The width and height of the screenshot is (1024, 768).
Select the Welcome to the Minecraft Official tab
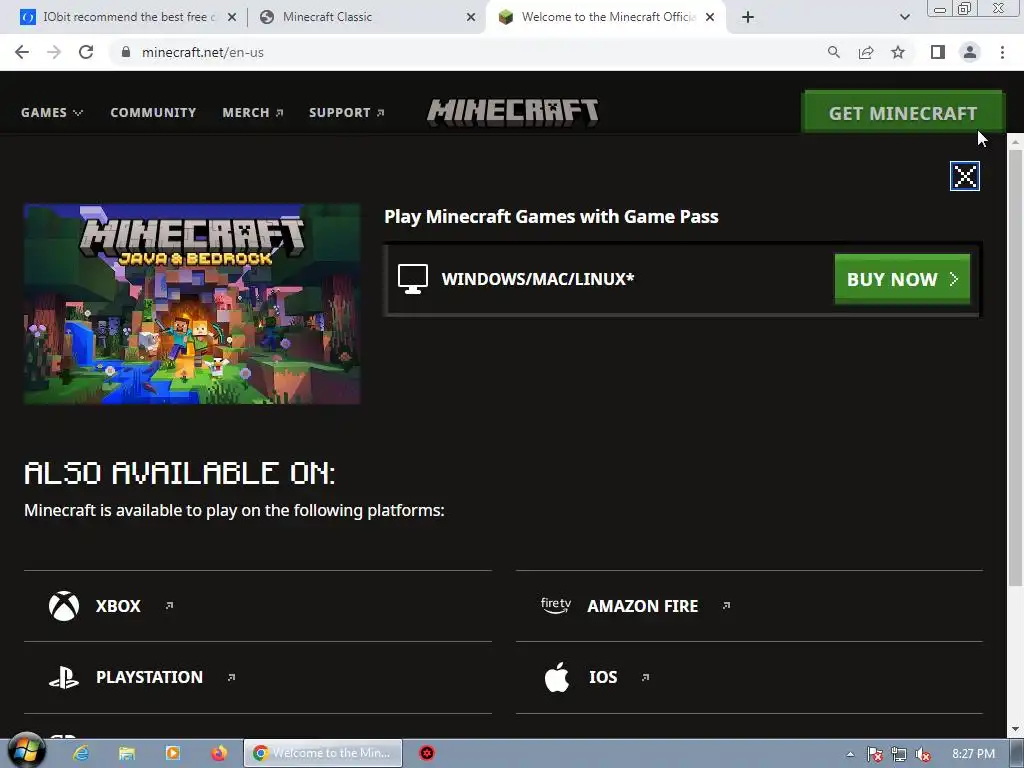click(606, 17)
